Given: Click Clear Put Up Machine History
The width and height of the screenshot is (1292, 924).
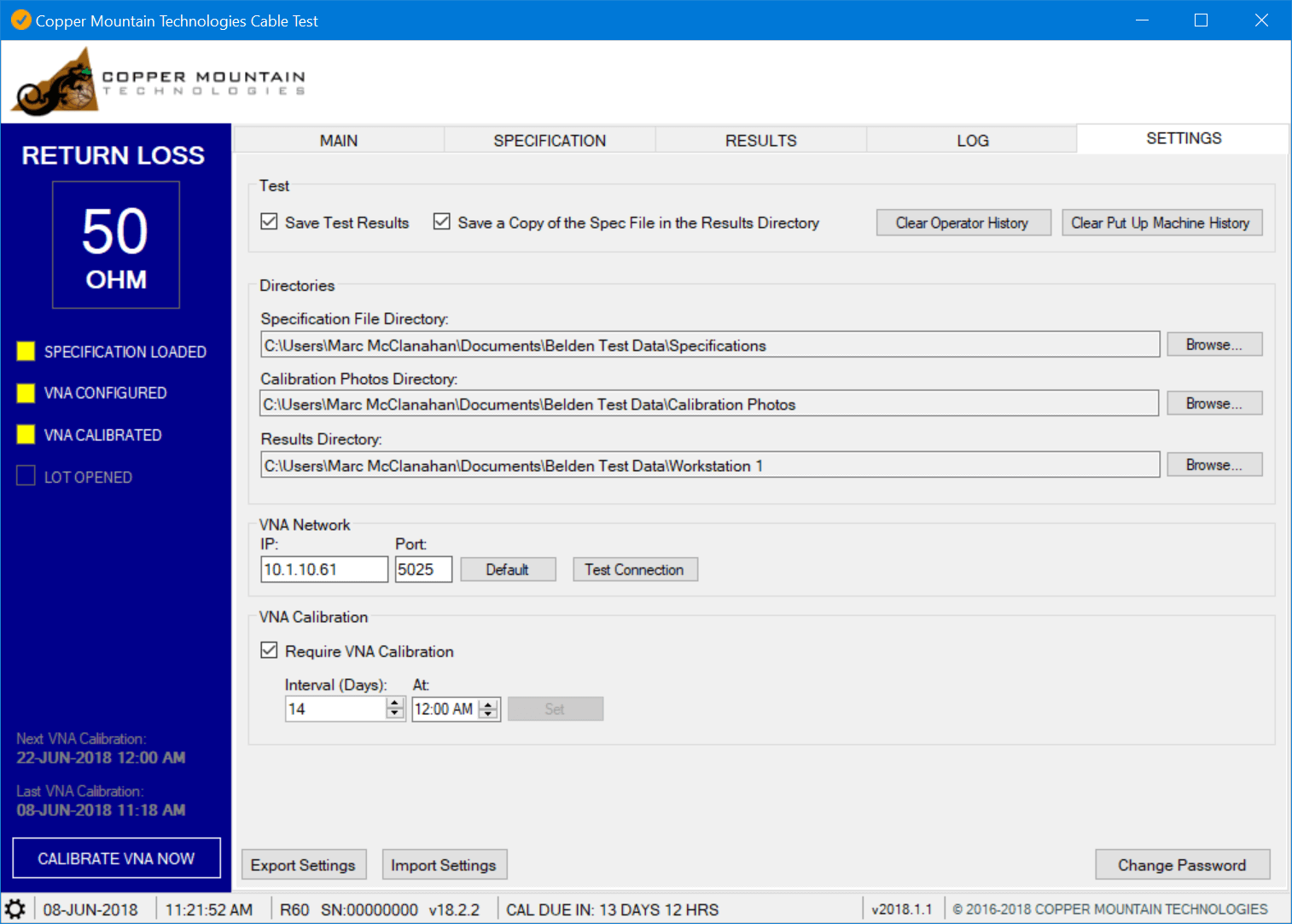Looking at the screenshot, I should 1161,223.
